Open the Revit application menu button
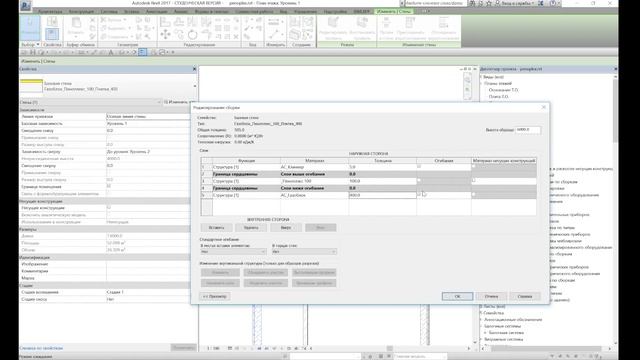The height and width of the screenshot is (360, 640). click(x=26, y=5)
